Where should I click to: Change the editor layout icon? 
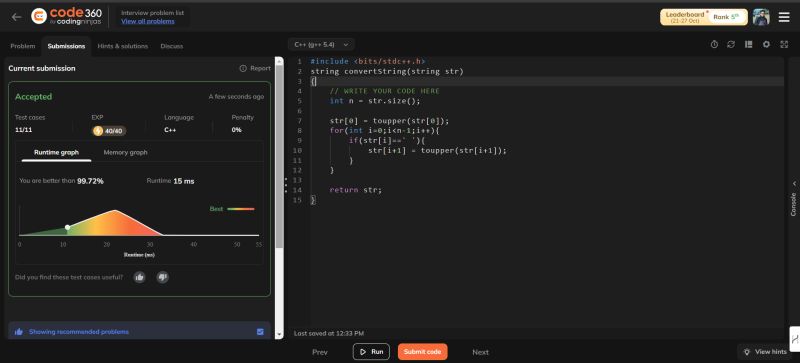click(748, 44)
